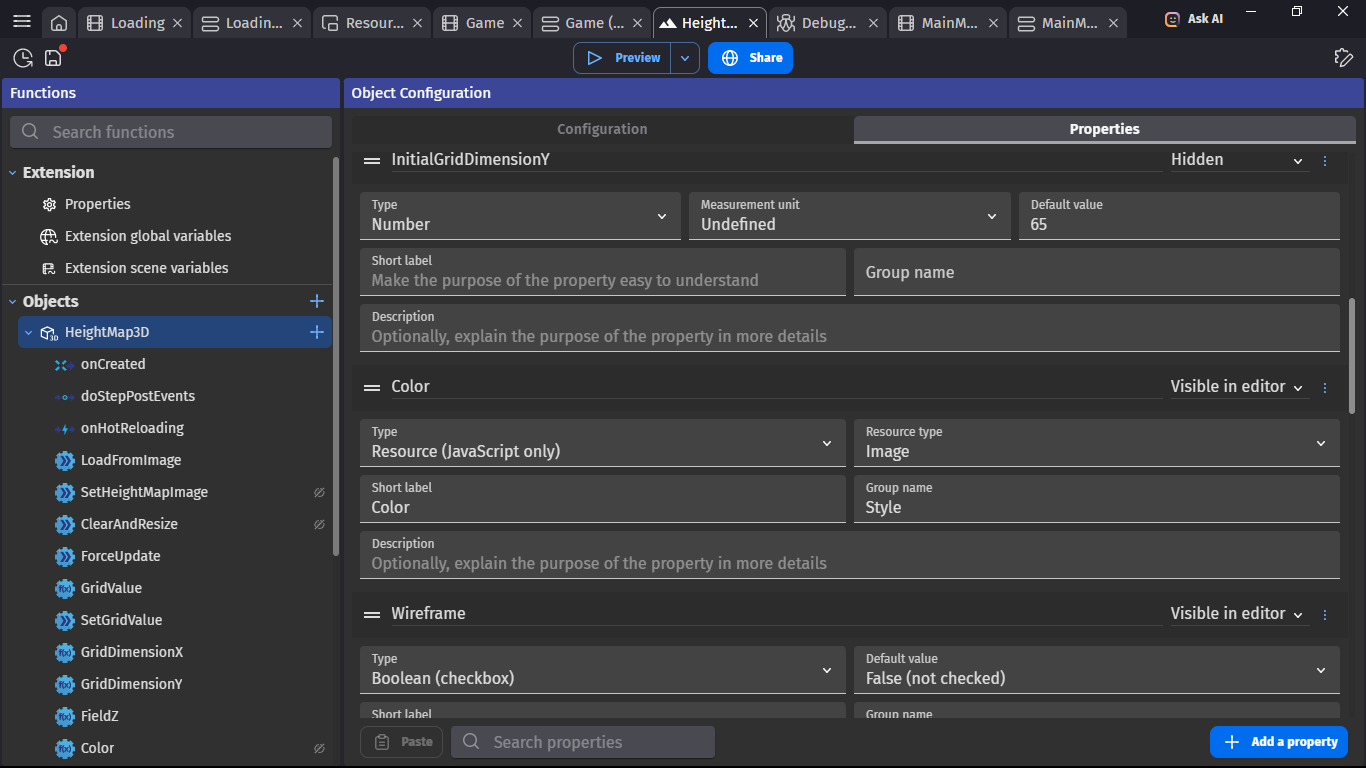Open project history clock icon

tap(22, 58)
